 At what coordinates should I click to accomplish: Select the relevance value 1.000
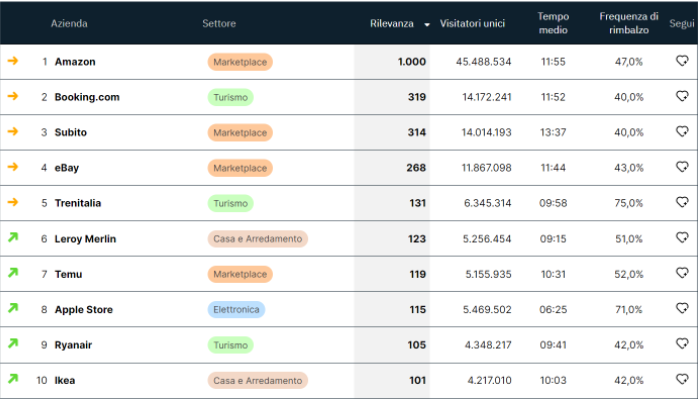tap(412, 62)
